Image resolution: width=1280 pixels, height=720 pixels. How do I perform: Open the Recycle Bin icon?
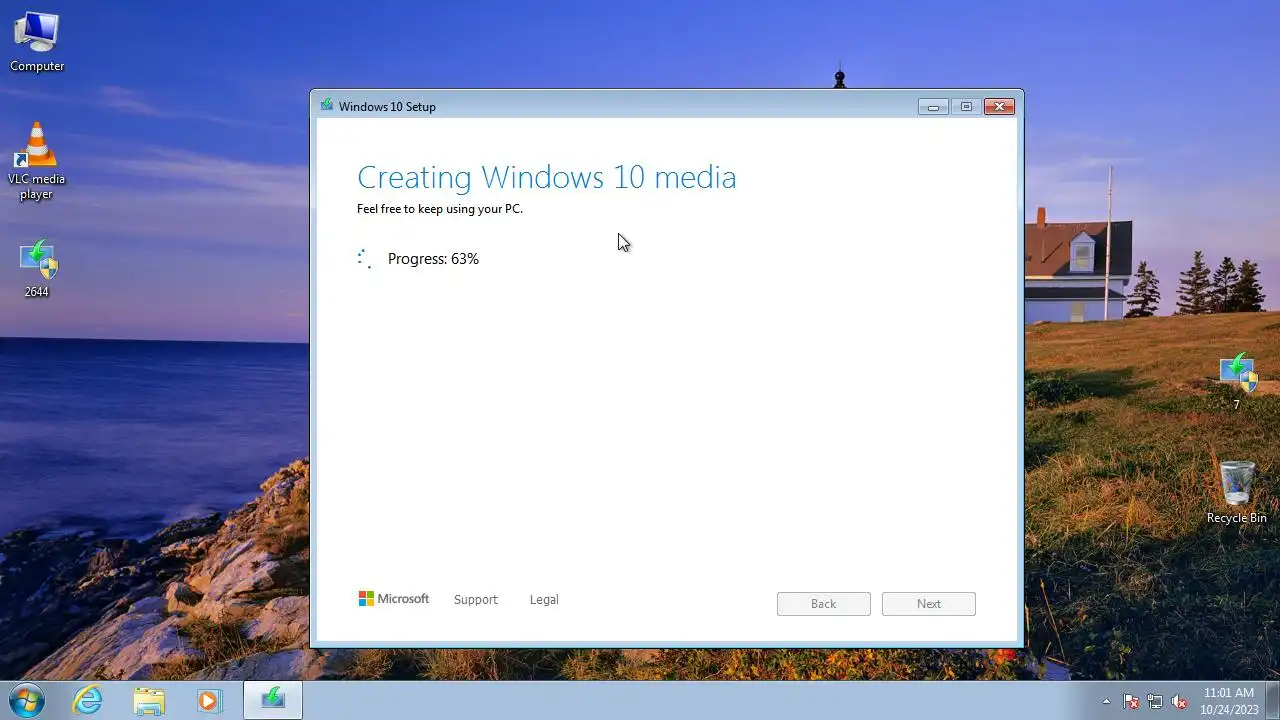[x=1237, y=492]
